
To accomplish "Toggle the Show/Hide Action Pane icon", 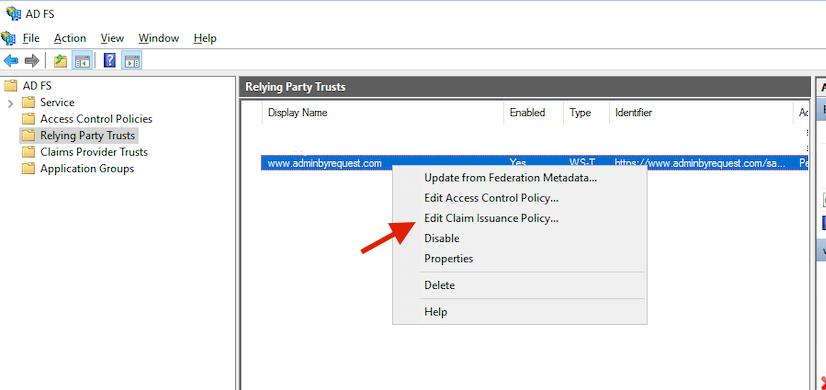I will (131, 61).
